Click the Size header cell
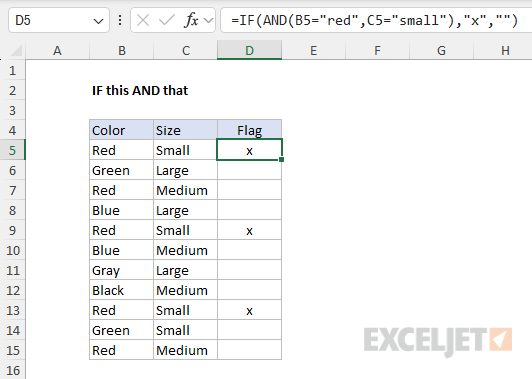The width and height of the screenshot is (532, 379). pos(186,130)
